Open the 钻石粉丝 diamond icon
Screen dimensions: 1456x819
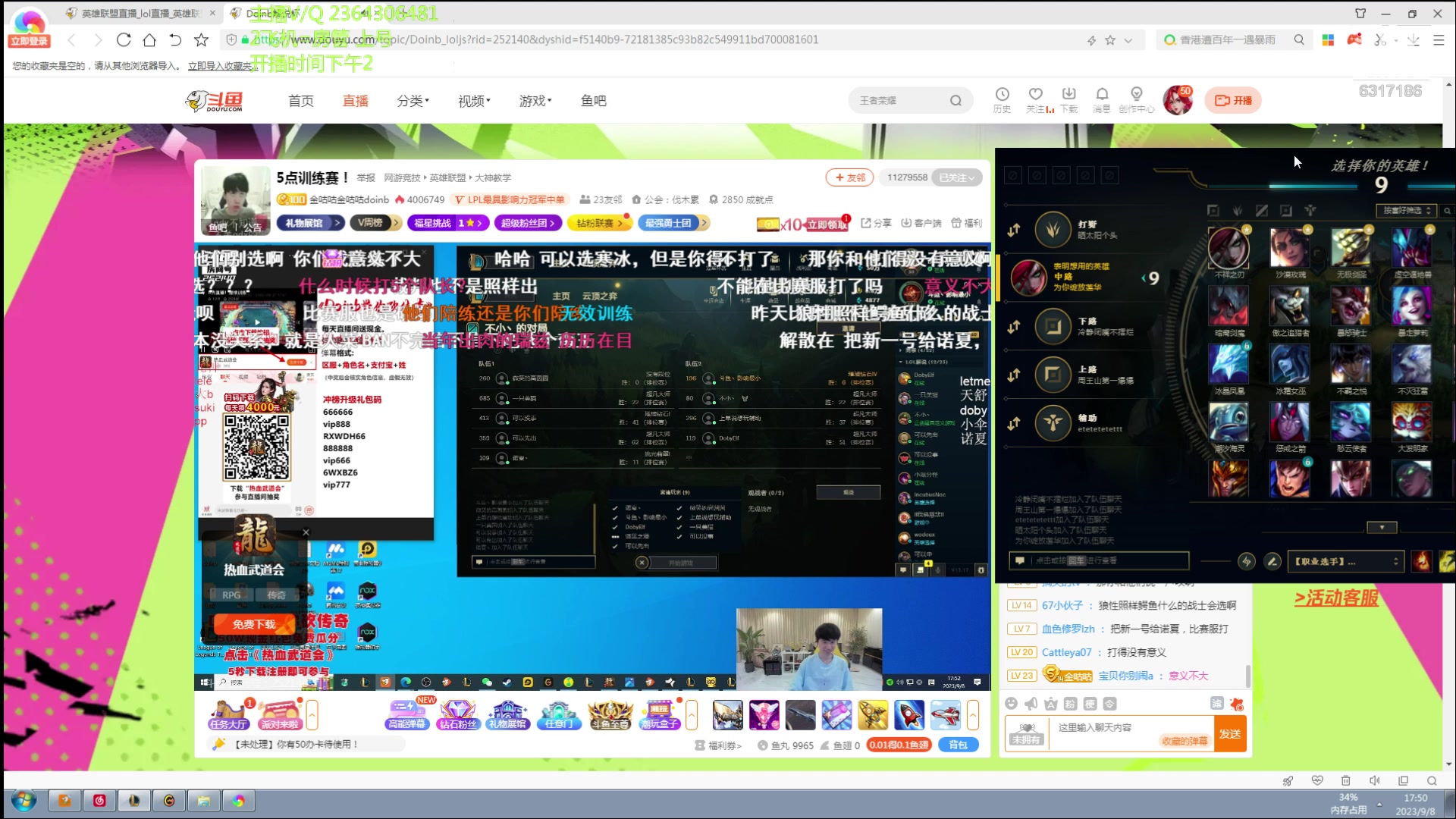pyautogui.click(x=458, y=714)
